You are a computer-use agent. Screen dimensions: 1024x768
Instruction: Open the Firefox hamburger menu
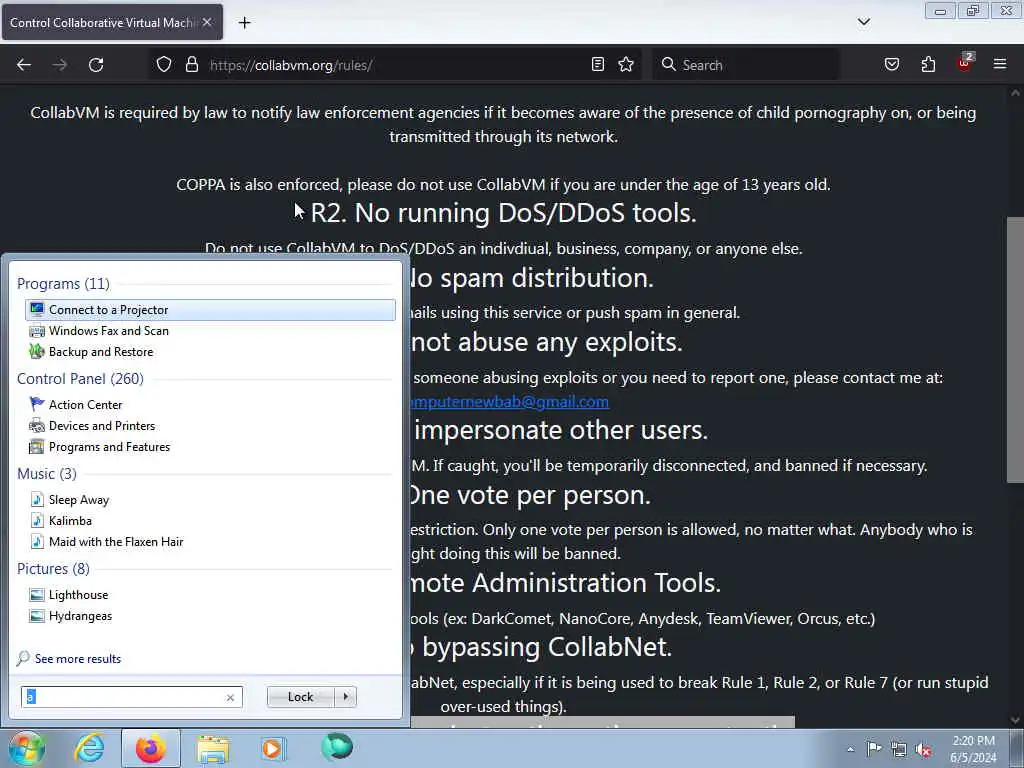point(1000,64)
